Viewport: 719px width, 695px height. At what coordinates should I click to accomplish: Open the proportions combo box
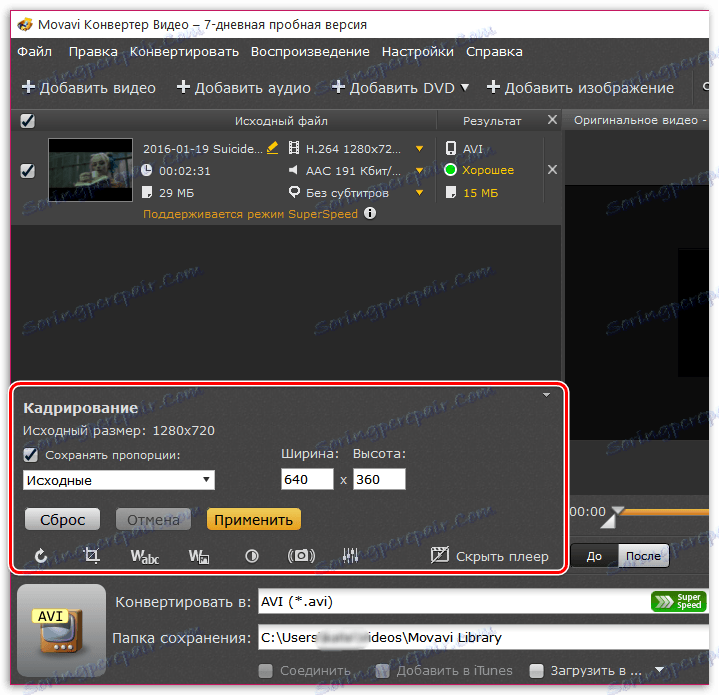pyautogui.click(x=119, y=480)
